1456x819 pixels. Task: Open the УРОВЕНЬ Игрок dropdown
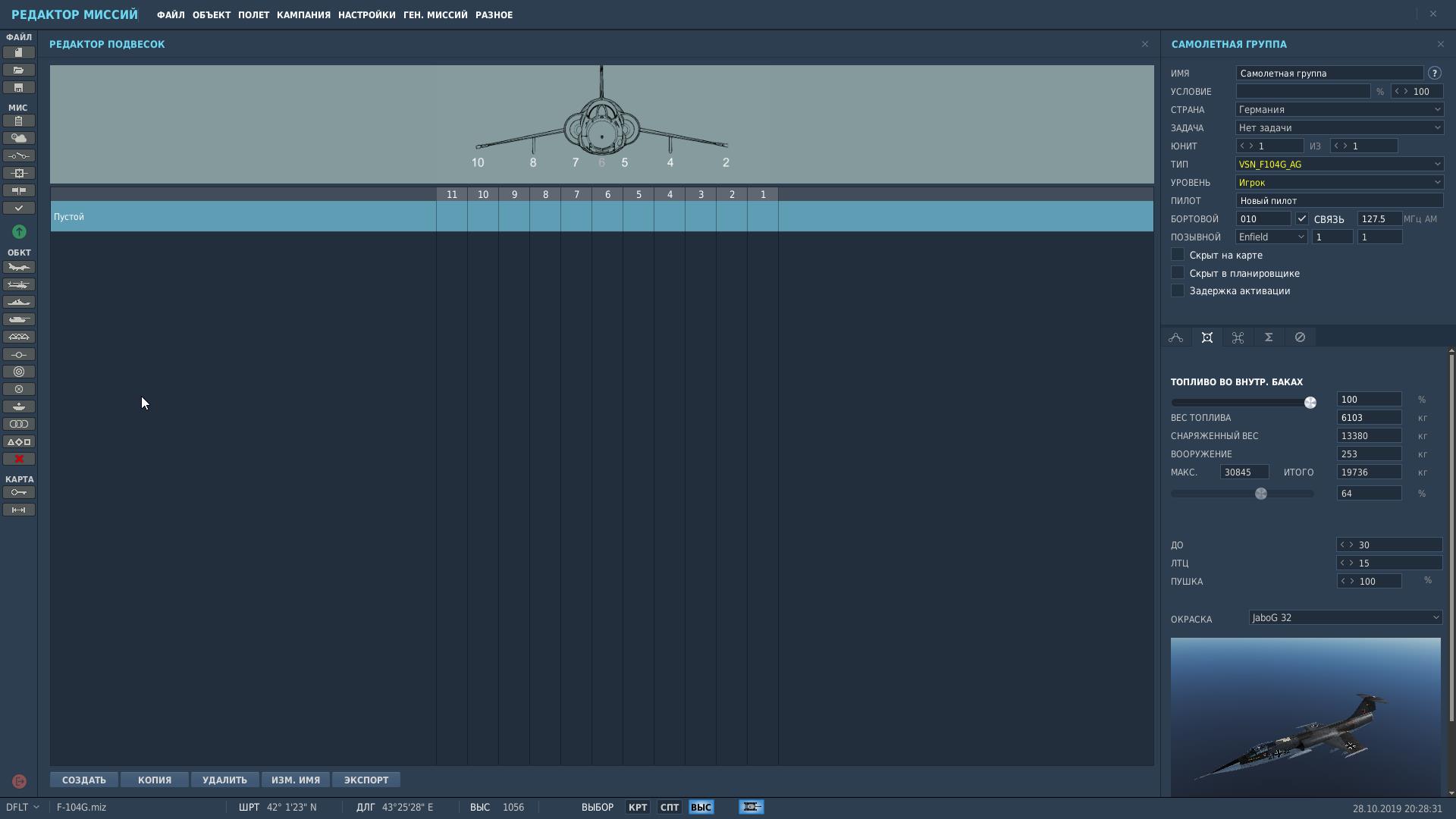point(1339,182)
